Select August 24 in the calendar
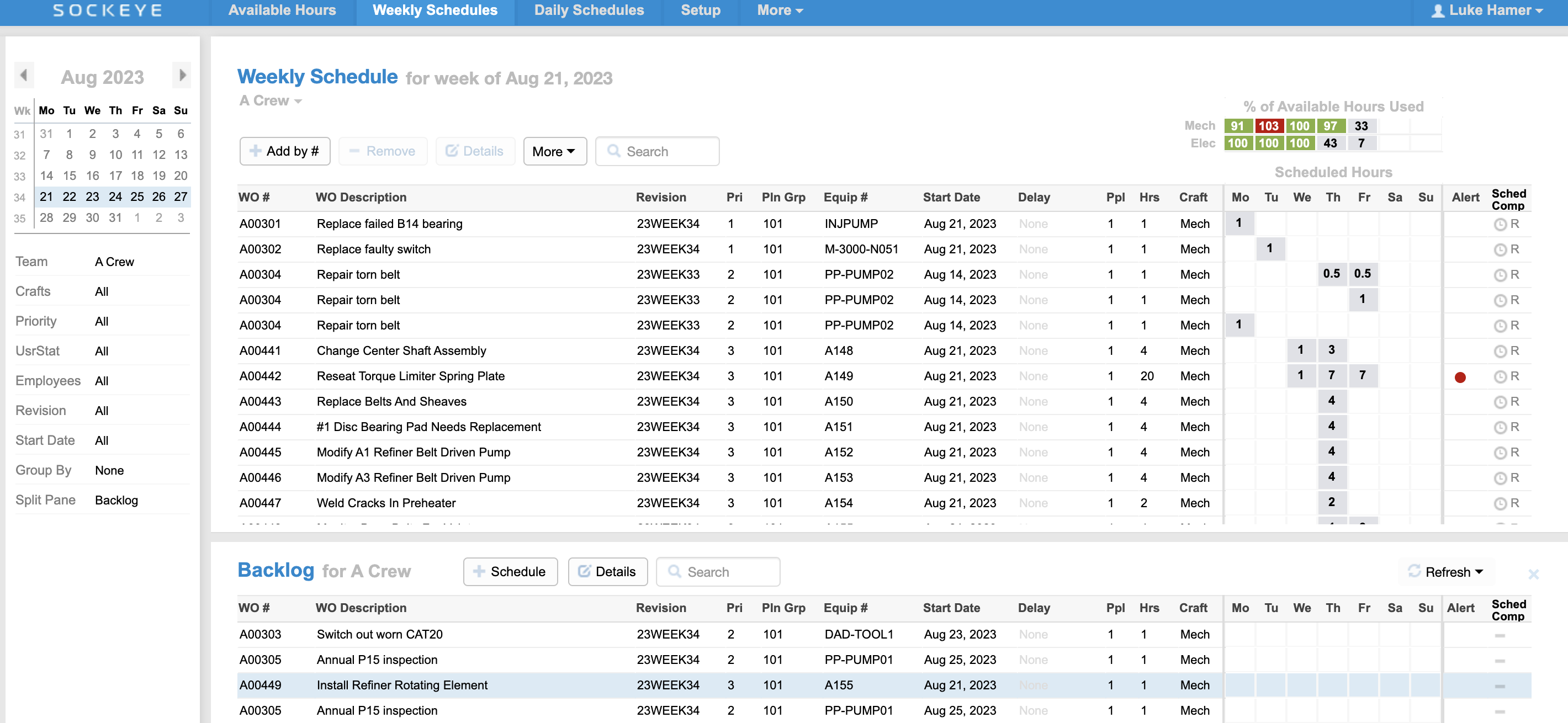 115,196
